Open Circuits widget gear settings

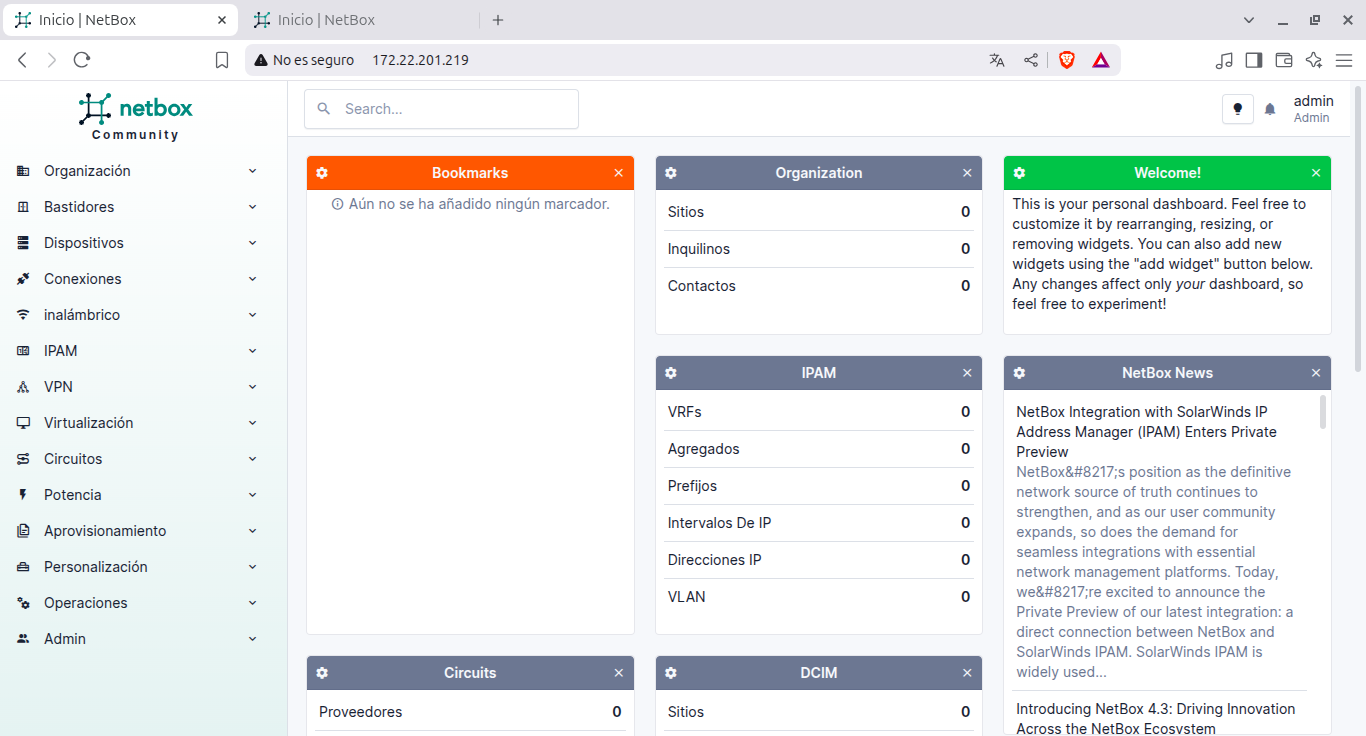point(322,673)
